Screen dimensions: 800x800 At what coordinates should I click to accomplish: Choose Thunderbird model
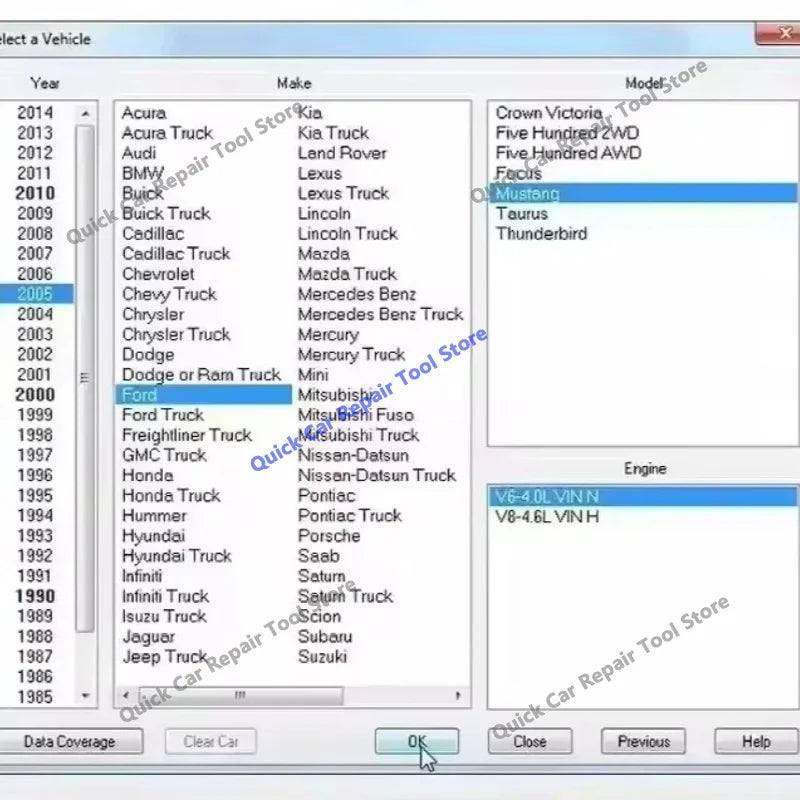tap(541, 234)
